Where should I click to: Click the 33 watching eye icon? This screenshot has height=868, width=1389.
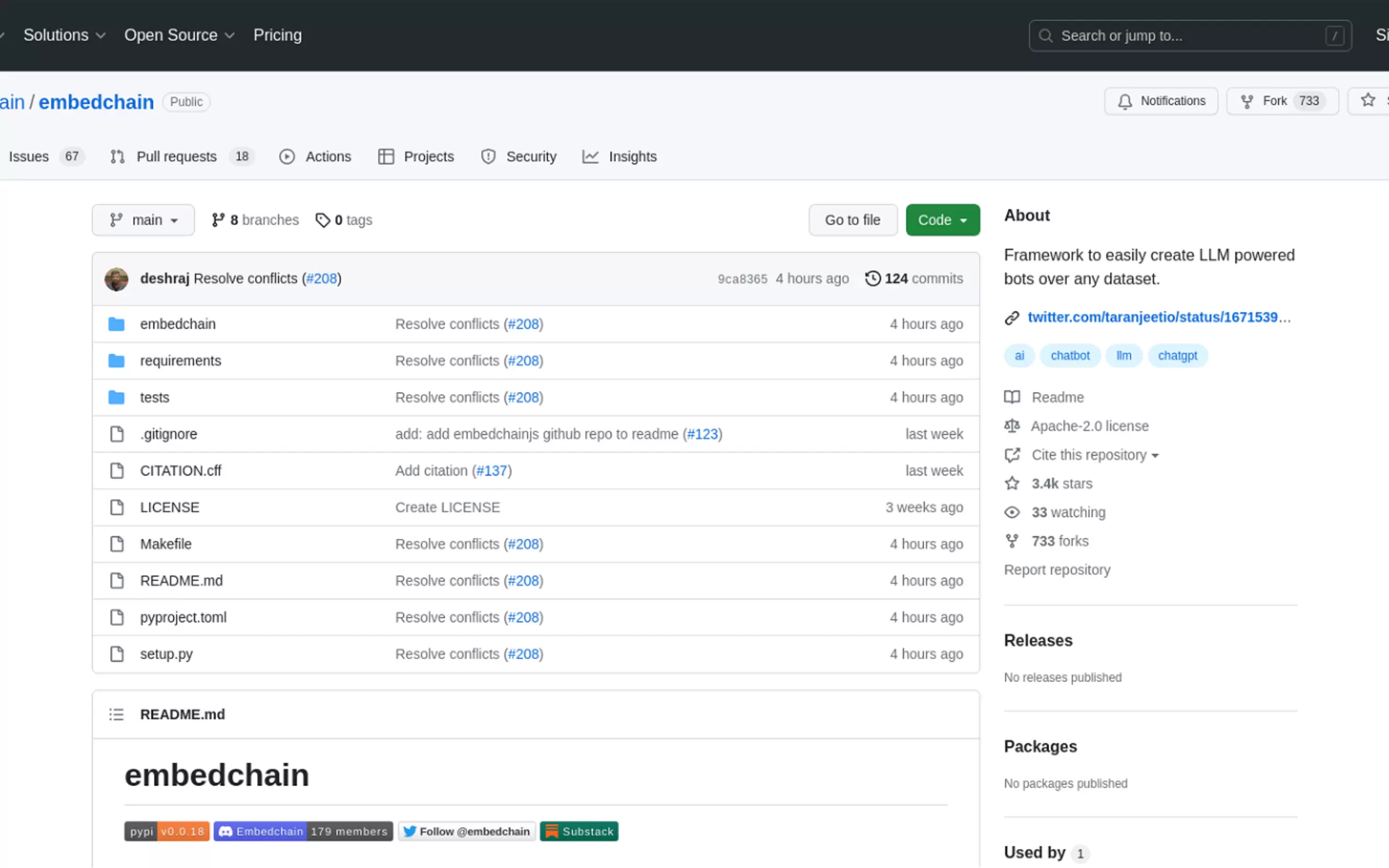pyautogui.click(x=1012, y=512)
